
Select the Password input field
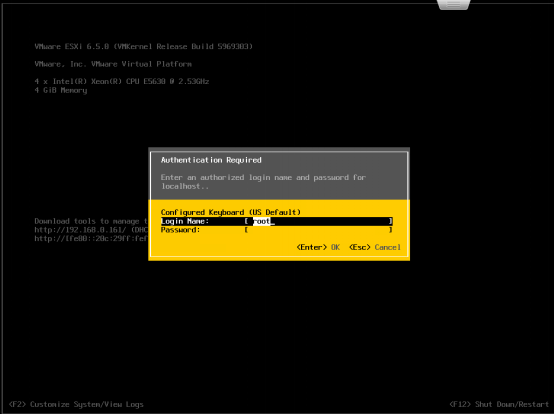pos(319,230)
